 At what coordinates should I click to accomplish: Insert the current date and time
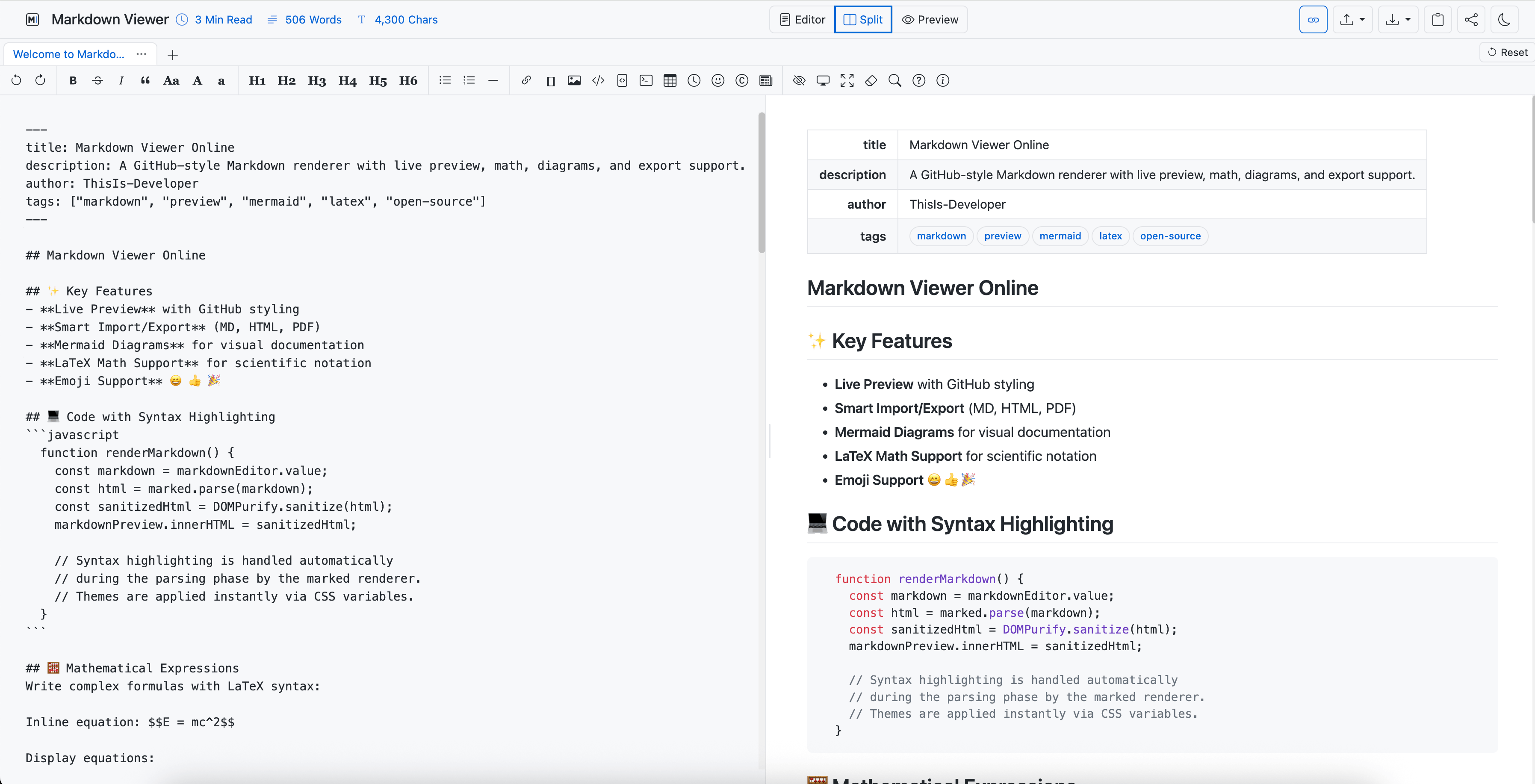[694, 80]
